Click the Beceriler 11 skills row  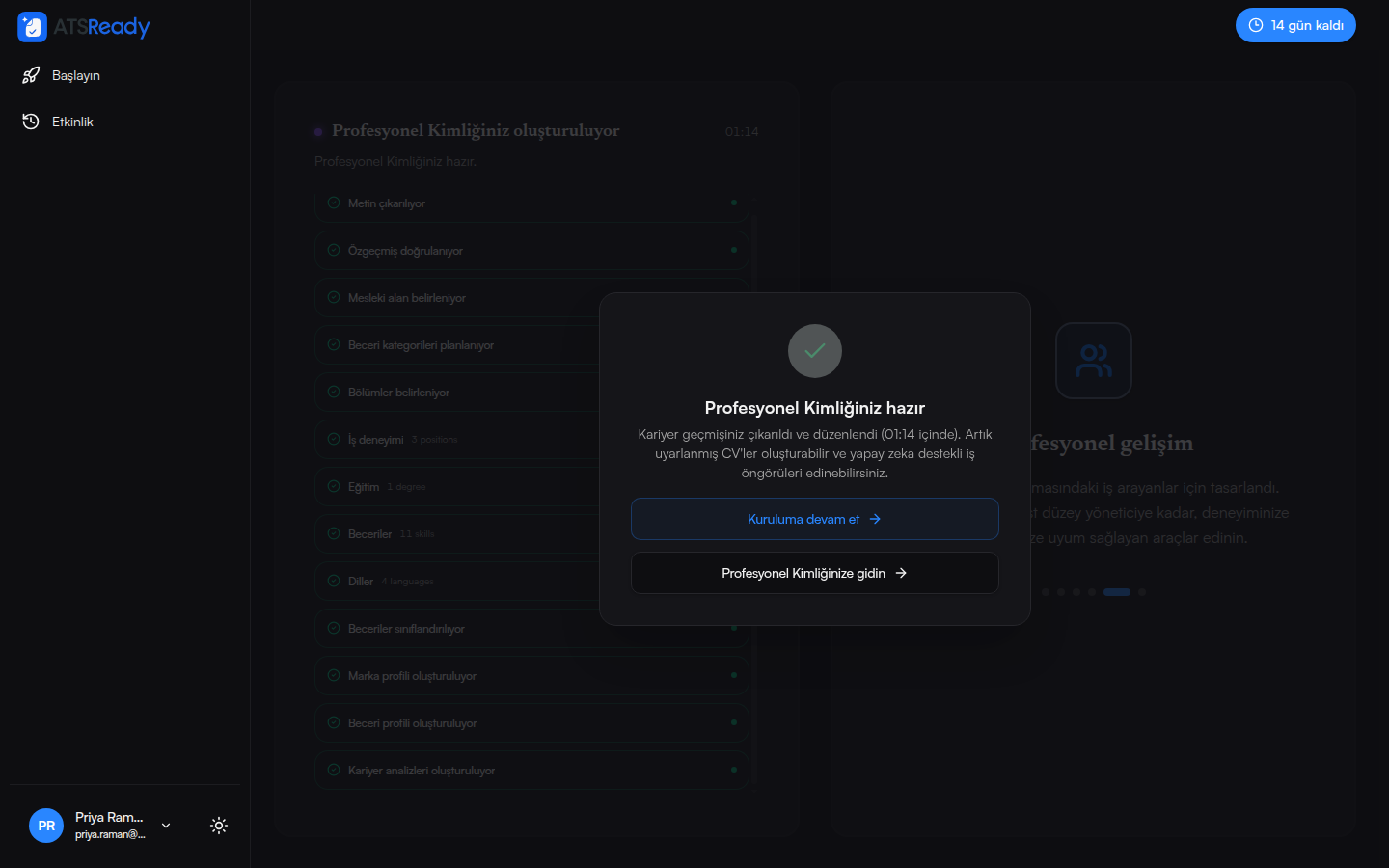click(x=531, y=534)
